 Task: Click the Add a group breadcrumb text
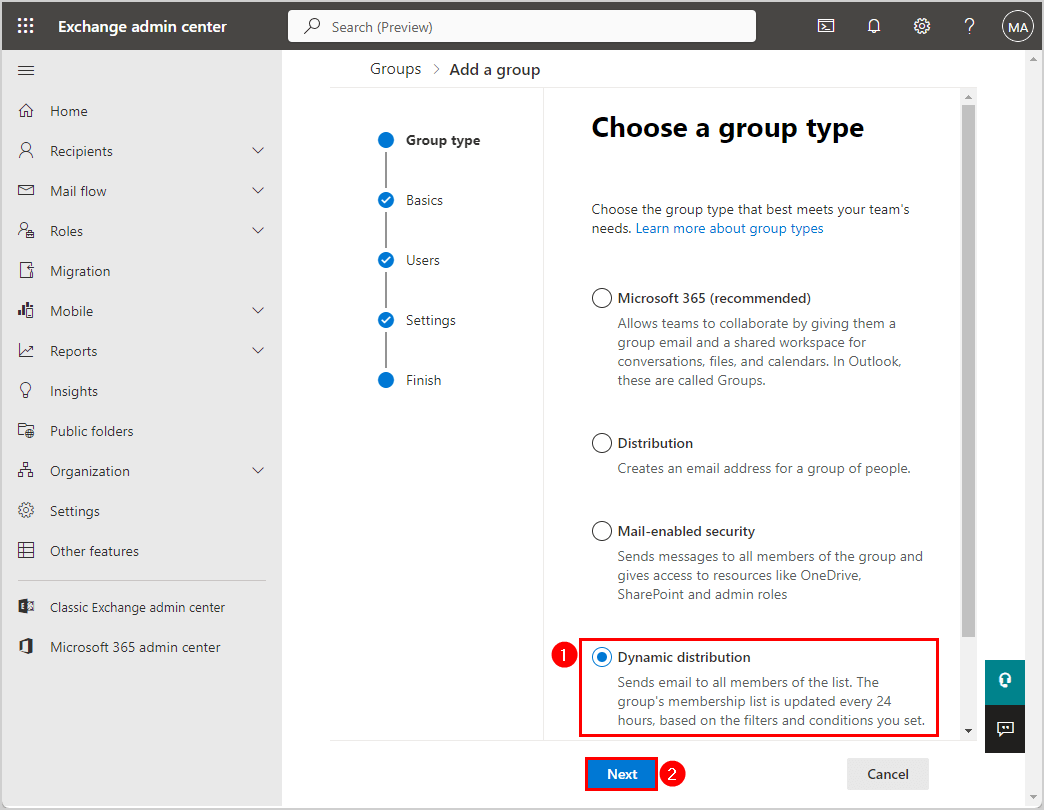(495, 70)
